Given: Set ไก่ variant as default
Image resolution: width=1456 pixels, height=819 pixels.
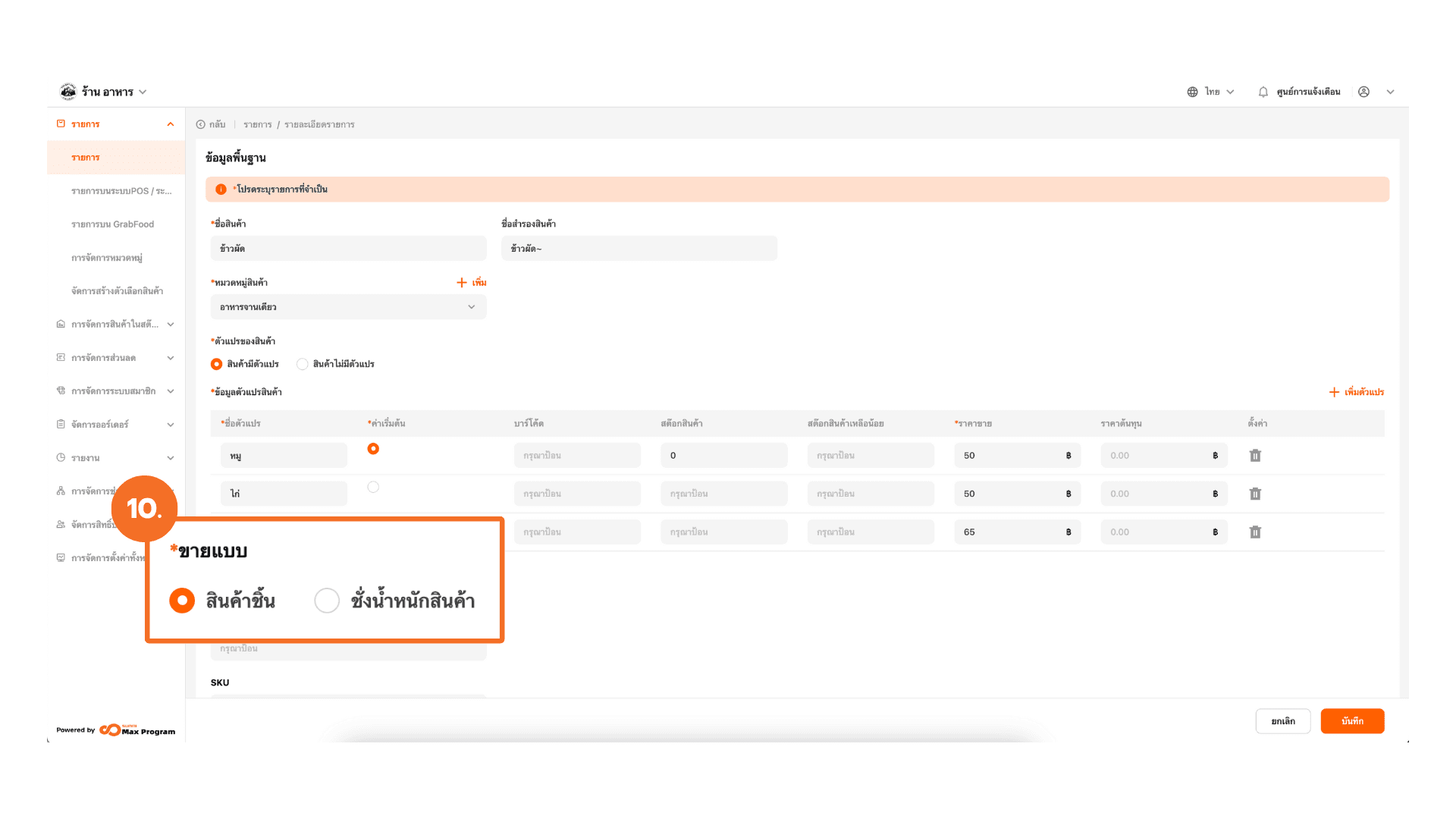Looking at the screenshot, I should point(373,487).
